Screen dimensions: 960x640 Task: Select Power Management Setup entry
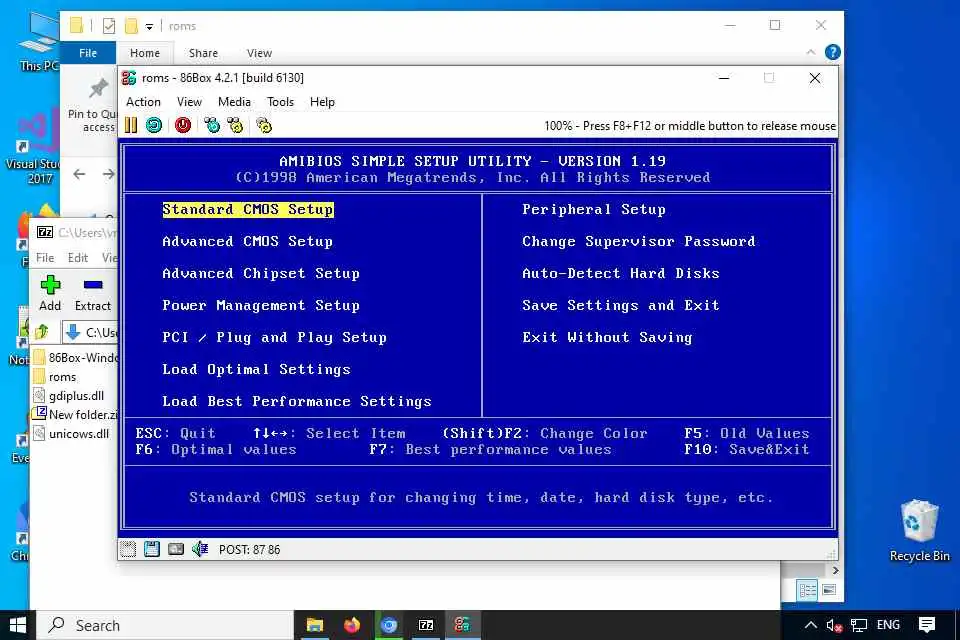pyautogui.click(x=261, y=305)
